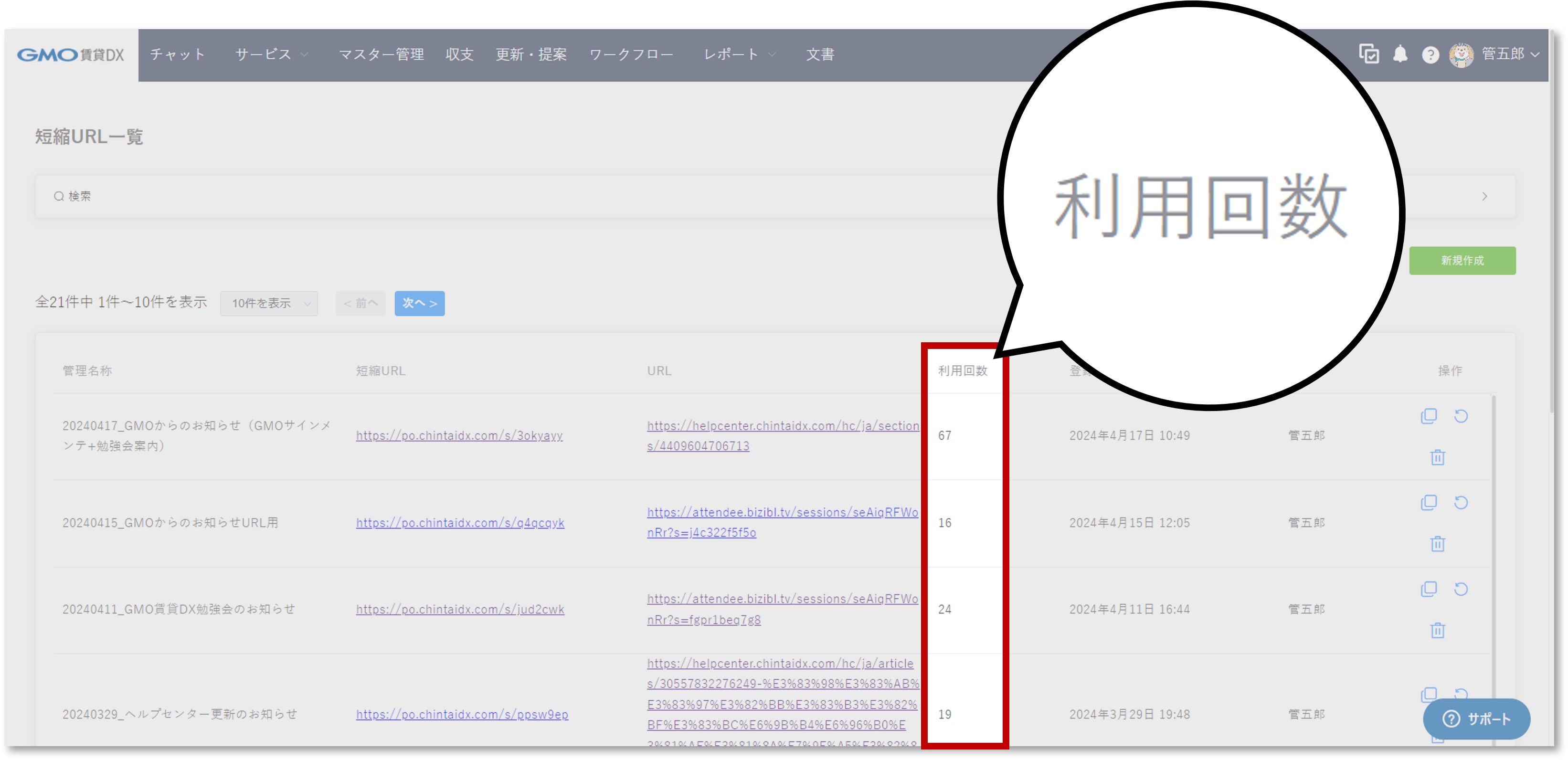Viewport: 1568px width, 760px height.
Task: Open the help question mark icon
Action: pos(1430,55)
